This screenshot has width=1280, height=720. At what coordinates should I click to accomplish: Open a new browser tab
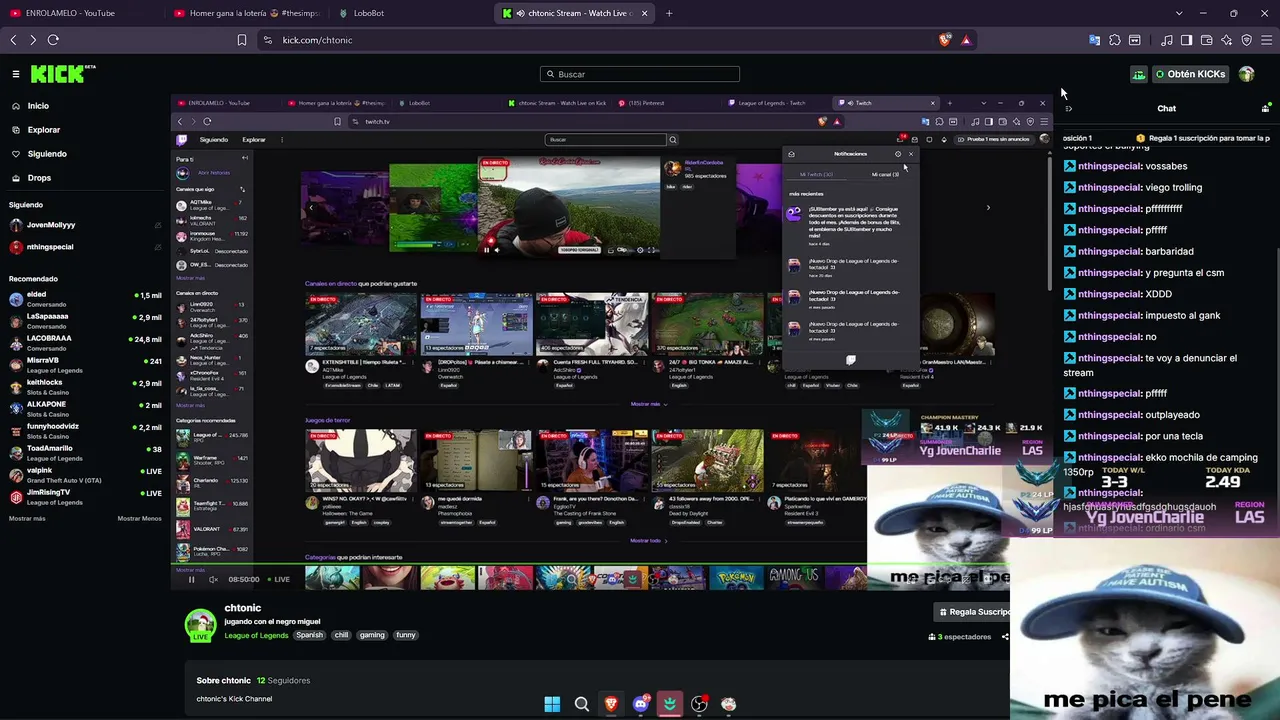(x=669, y=13)
